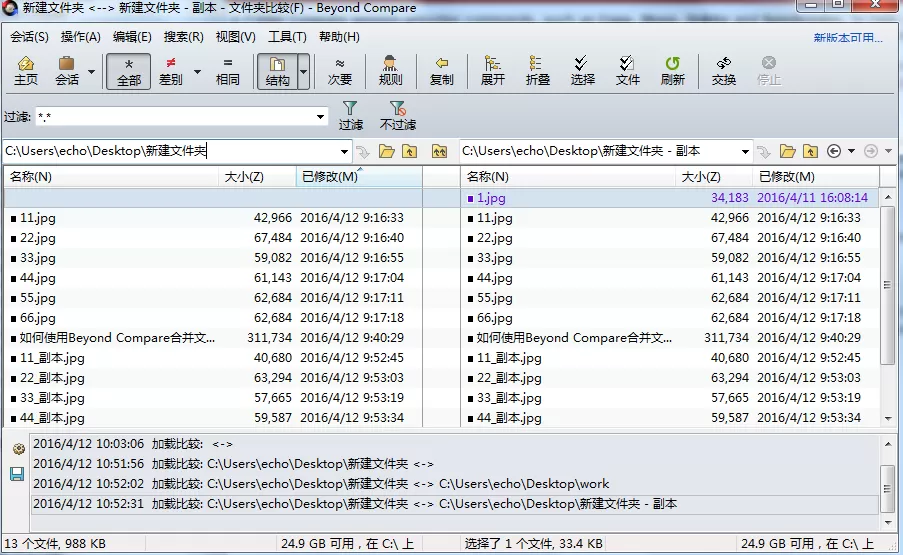The image size is (903, 555).
Task: Click the right pane back-navigation arrow
Action: pos(833,151)
